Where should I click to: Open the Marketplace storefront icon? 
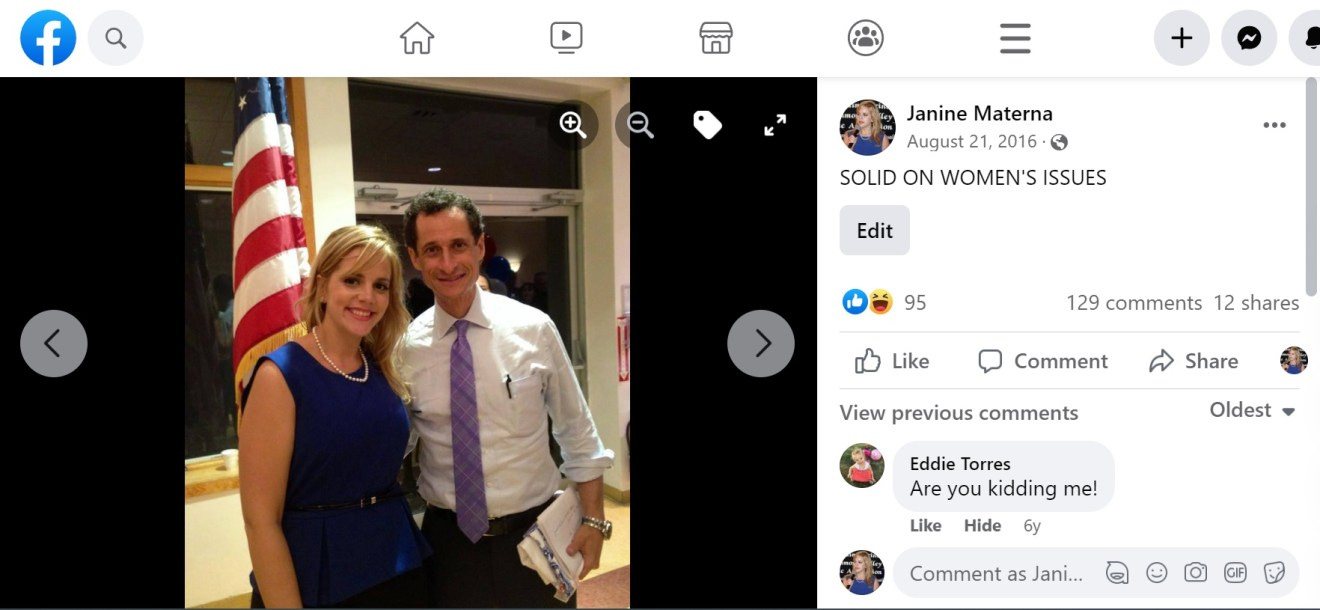(x=716, y=38)
